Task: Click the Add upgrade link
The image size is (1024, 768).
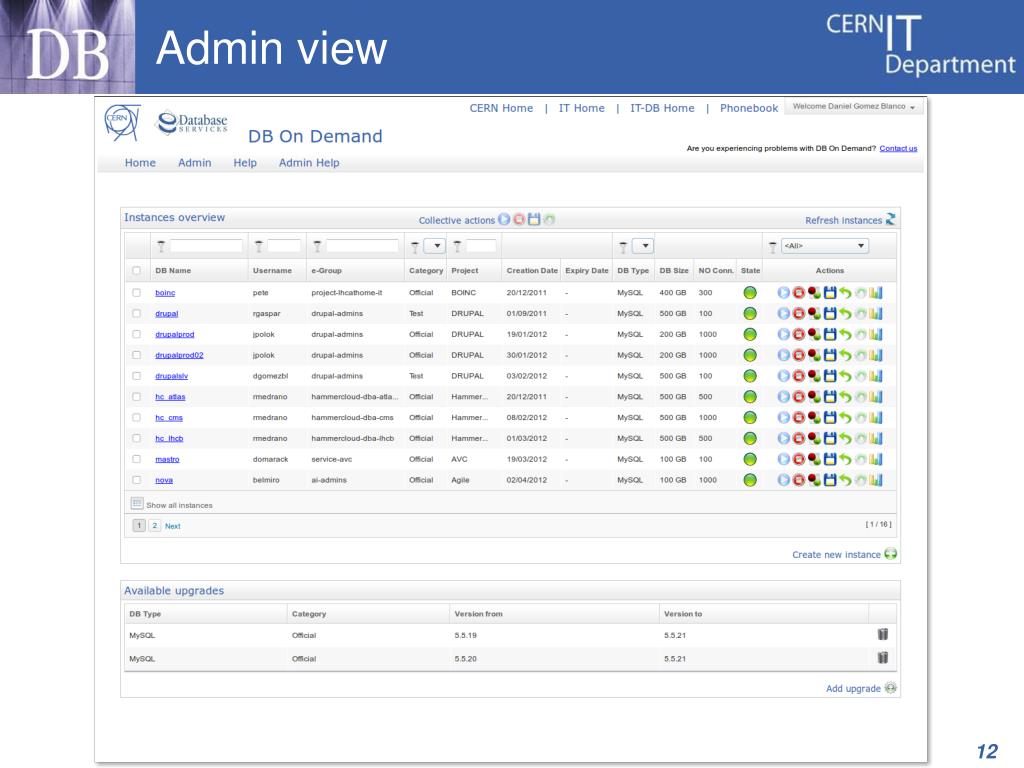Action: click(x=861, y=688)
